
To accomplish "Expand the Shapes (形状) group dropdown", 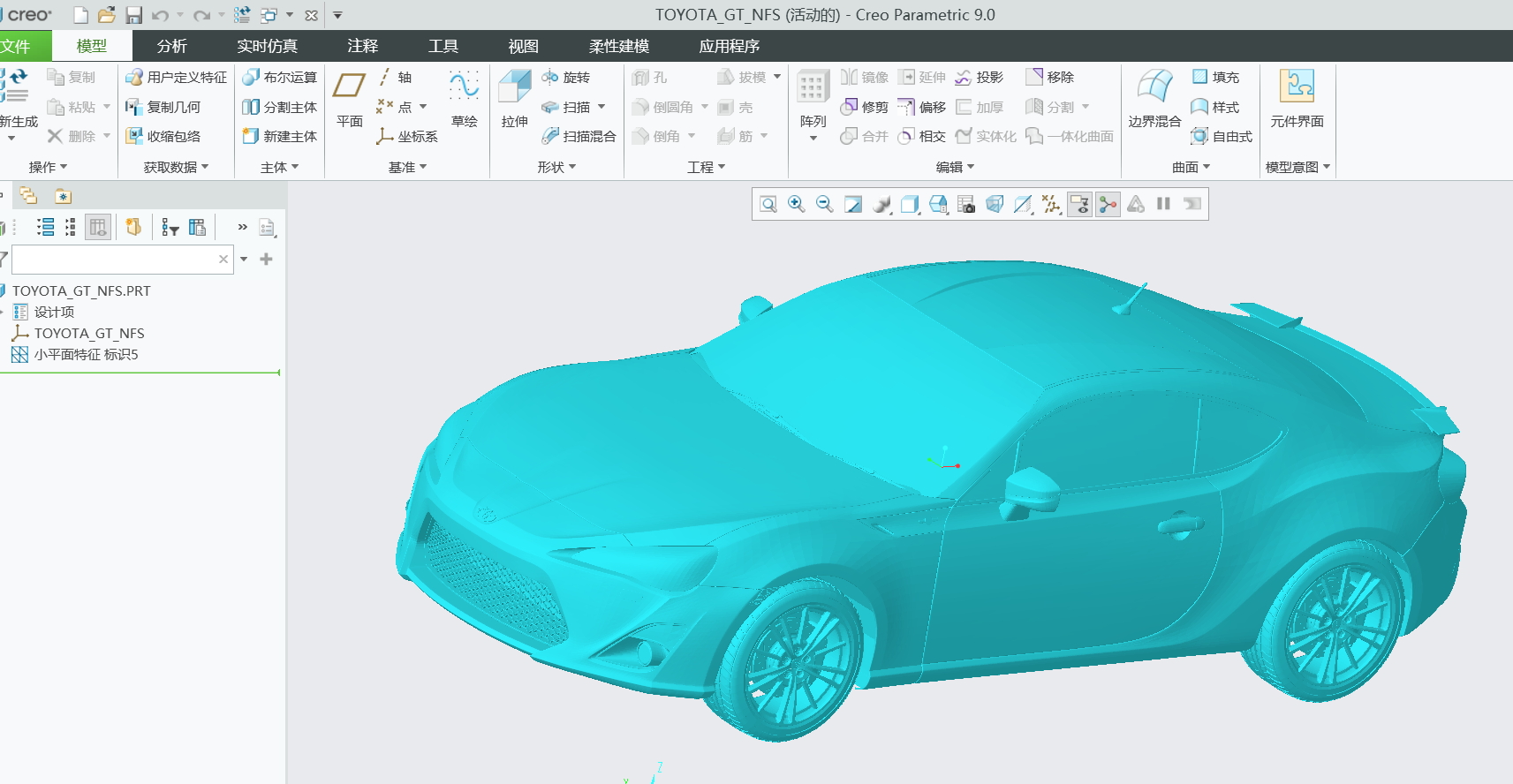I will pos(556,167).
